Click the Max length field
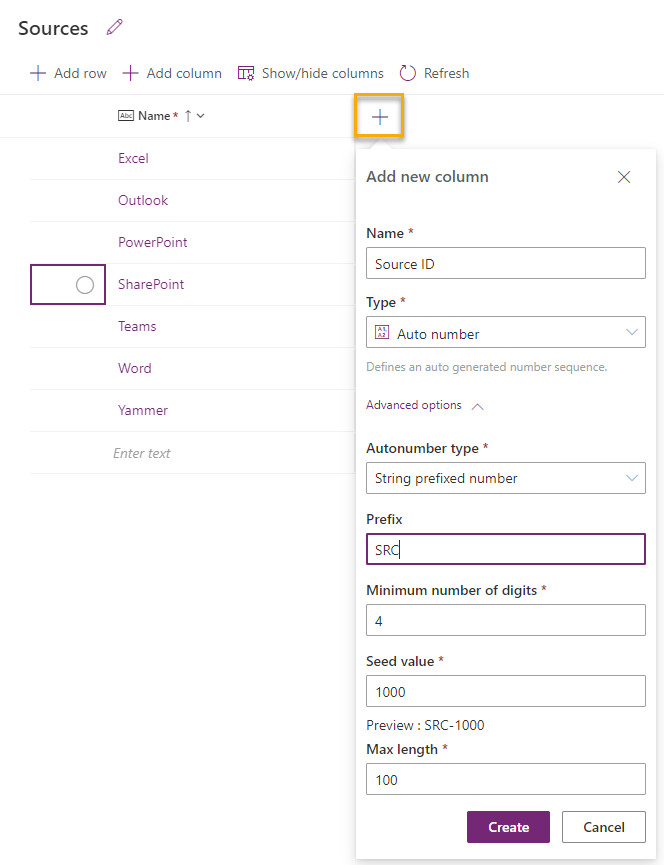This screenshot has height=865, width=664. click(506, 779)
